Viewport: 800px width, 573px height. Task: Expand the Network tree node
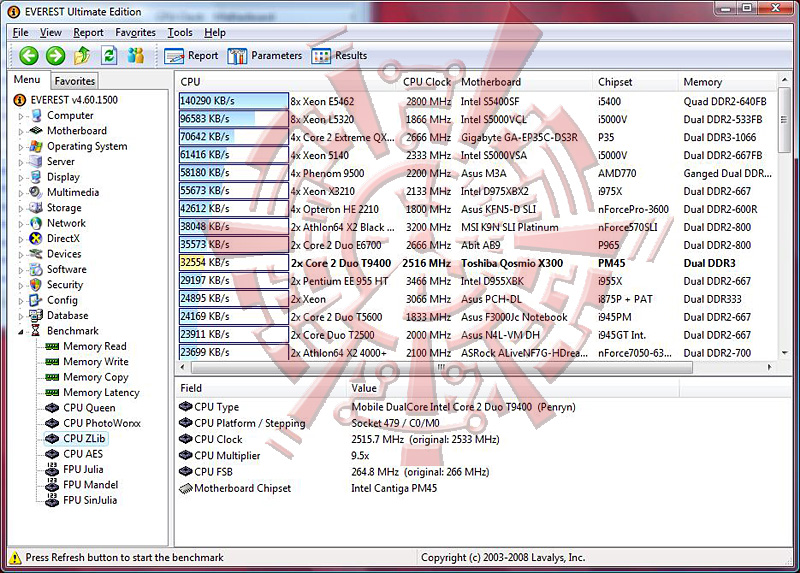[x=20, y=223]
